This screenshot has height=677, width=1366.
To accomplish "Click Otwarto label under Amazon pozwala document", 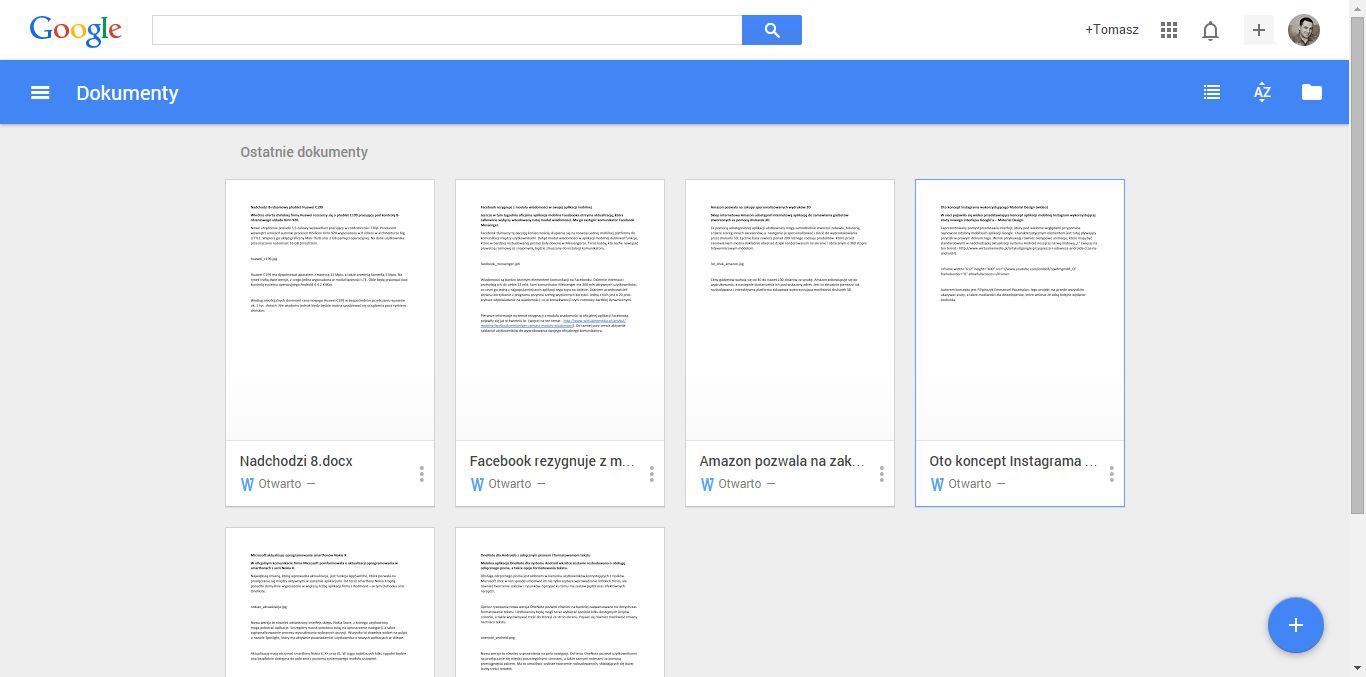I will point(740,484).
